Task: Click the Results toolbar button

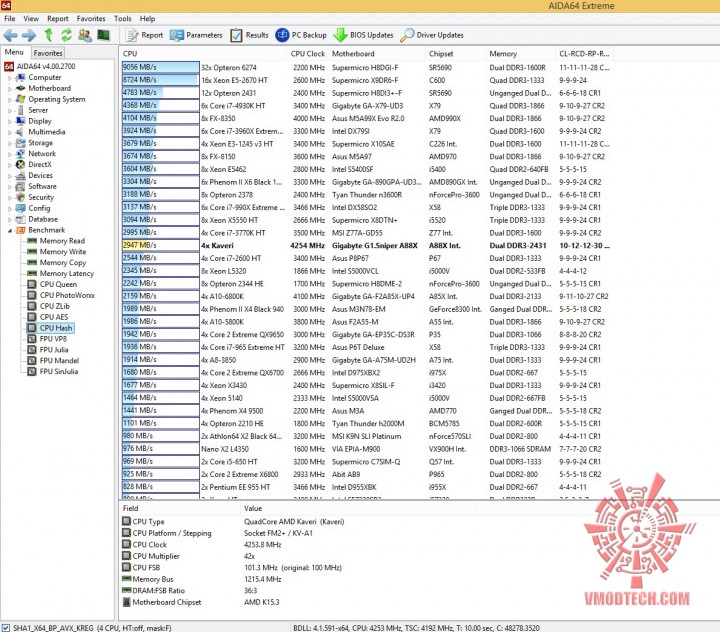Action: tap(249, 35)
